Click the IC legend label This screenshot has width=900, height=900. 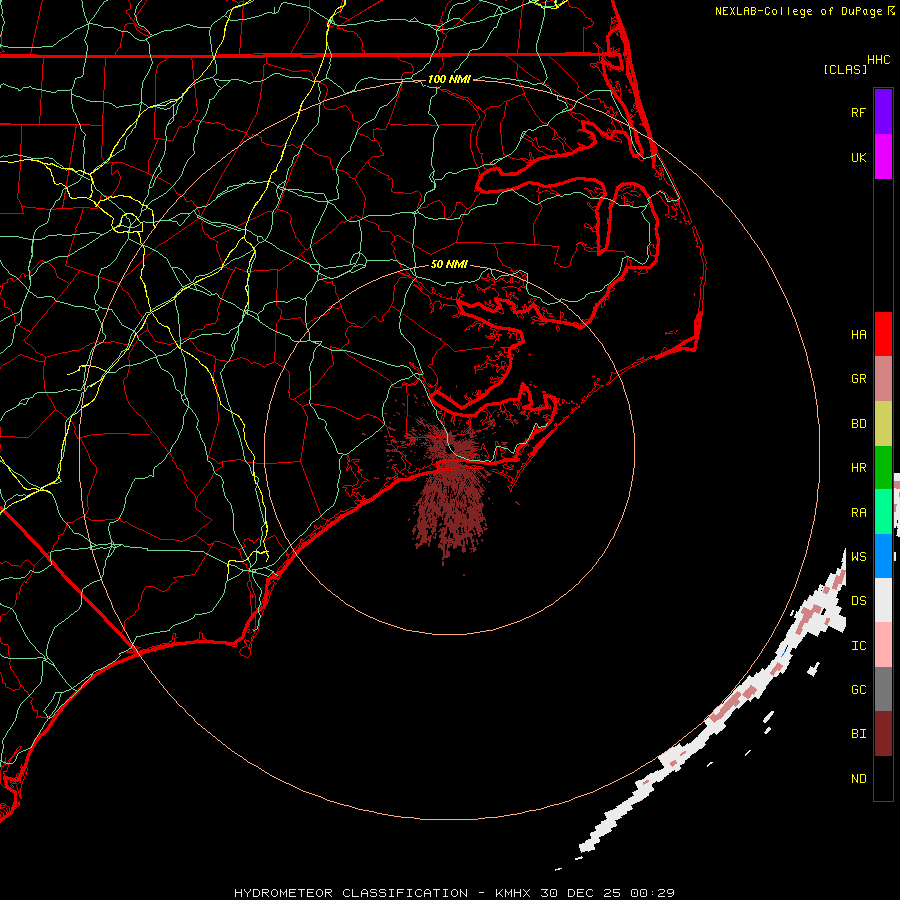858,646
